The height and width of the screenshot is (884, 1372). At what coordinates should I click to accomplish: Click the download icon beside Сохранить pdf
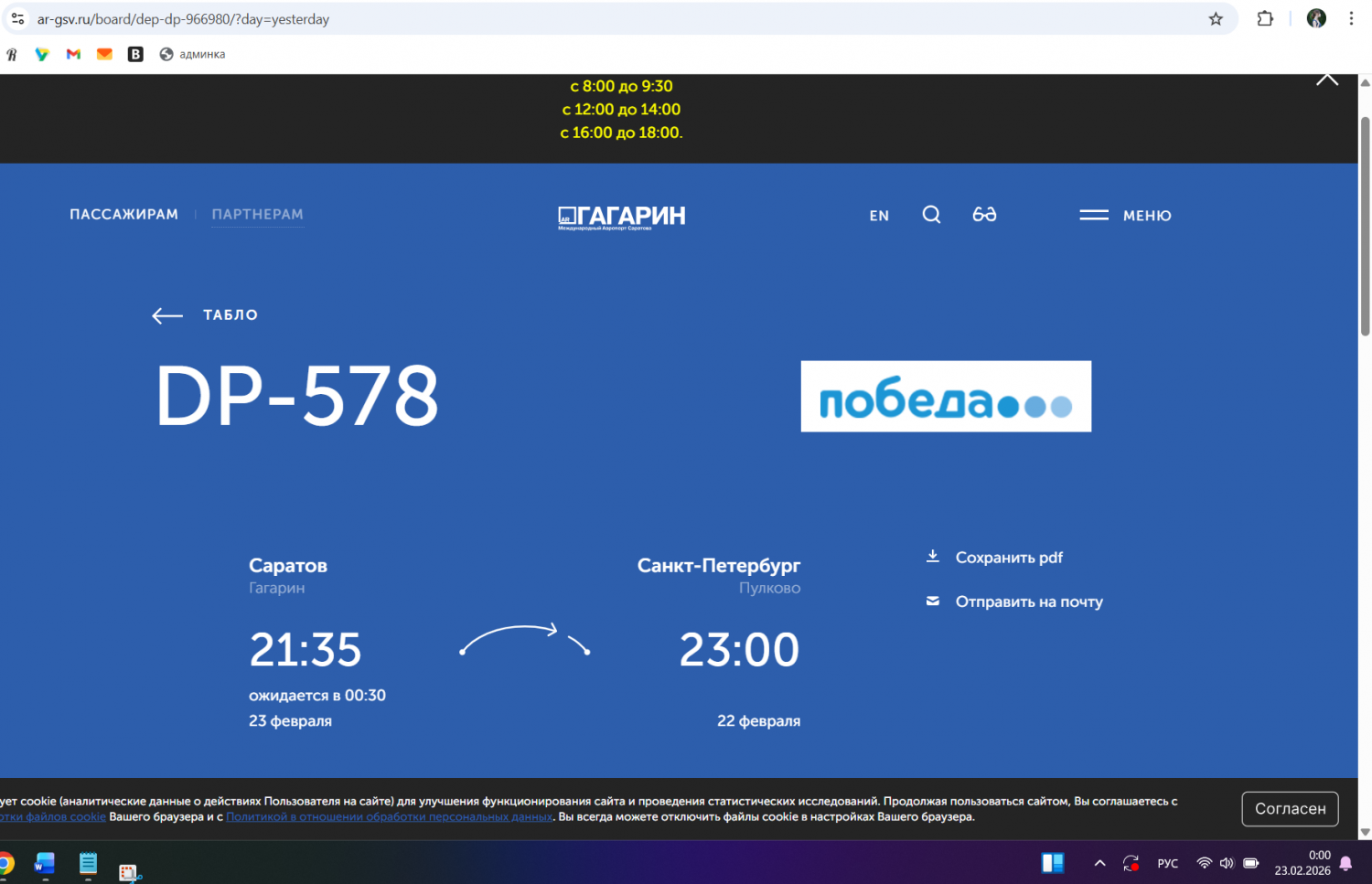(933, 557)
